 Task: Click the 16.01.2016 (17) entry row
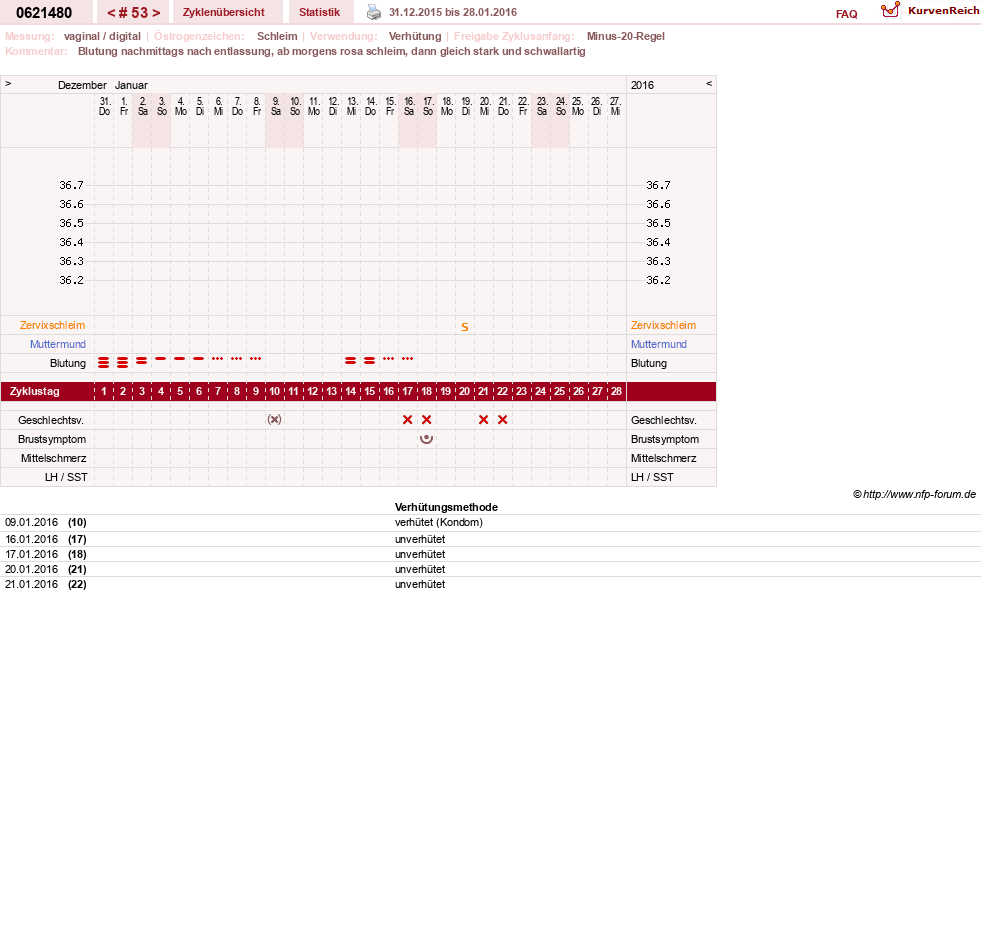pos(490,539)
